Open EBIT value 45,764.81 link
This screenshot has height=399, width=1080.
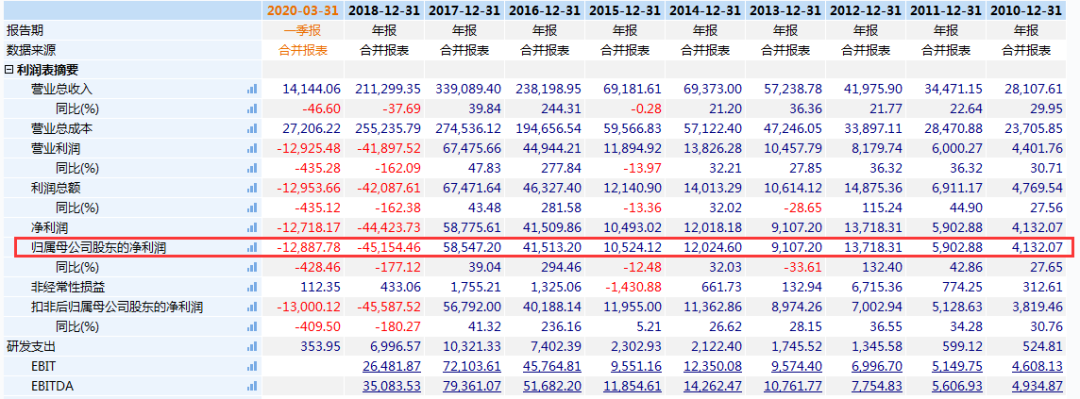[x=552, y=367]
